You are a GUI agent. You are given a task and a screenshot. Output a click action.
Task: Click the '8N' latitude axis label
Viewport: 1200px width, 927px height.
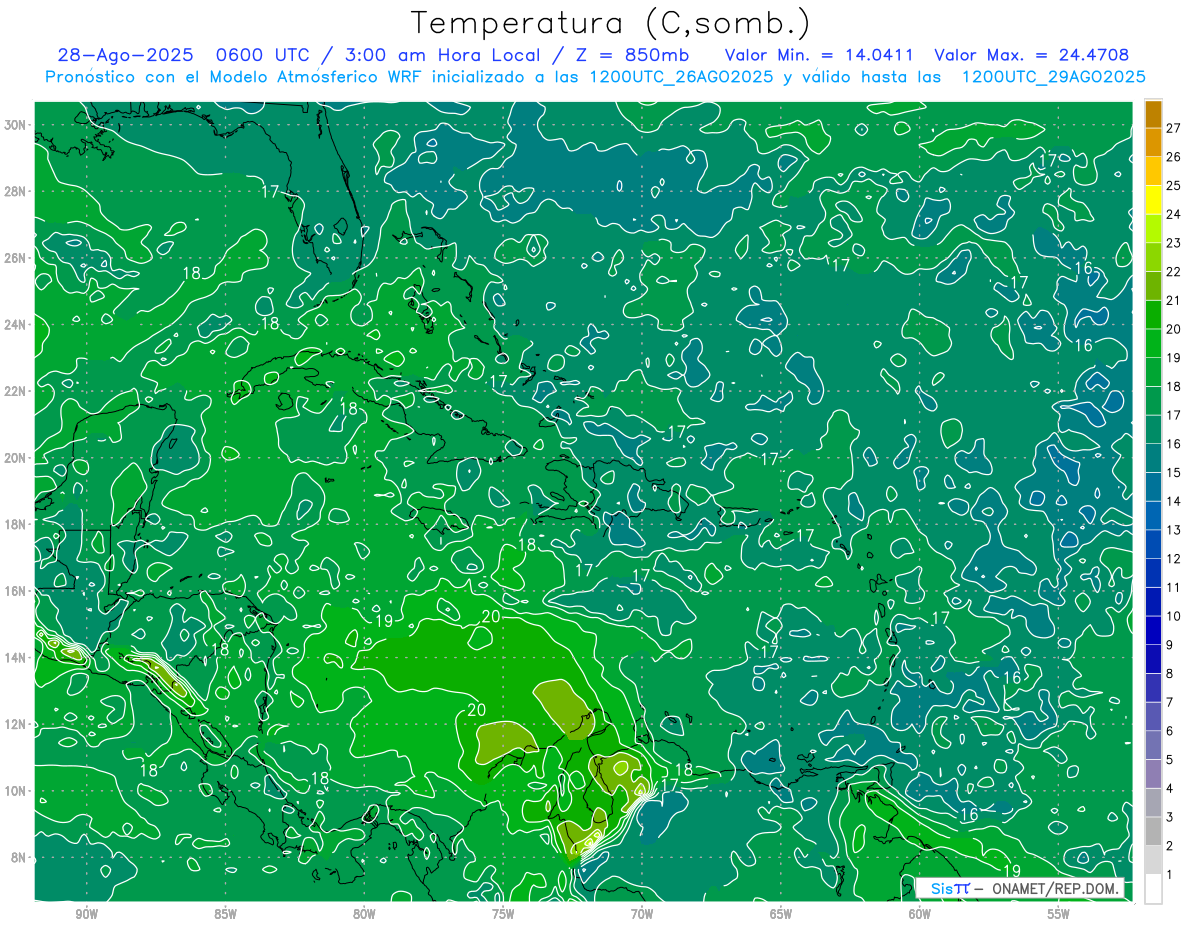point(20,858)
